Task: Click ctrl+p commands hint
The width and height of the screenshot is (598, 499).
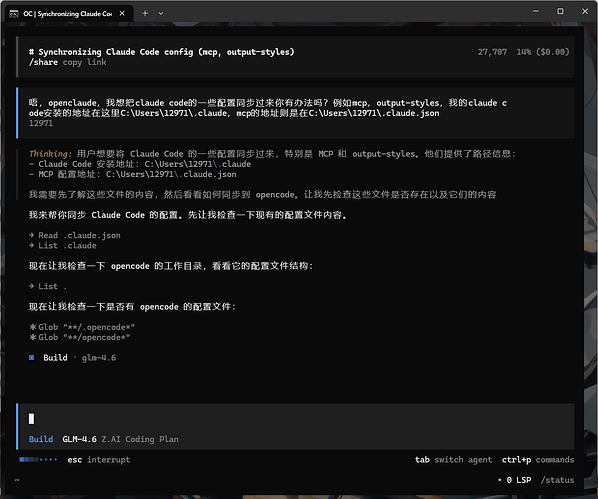Action: 538,460
